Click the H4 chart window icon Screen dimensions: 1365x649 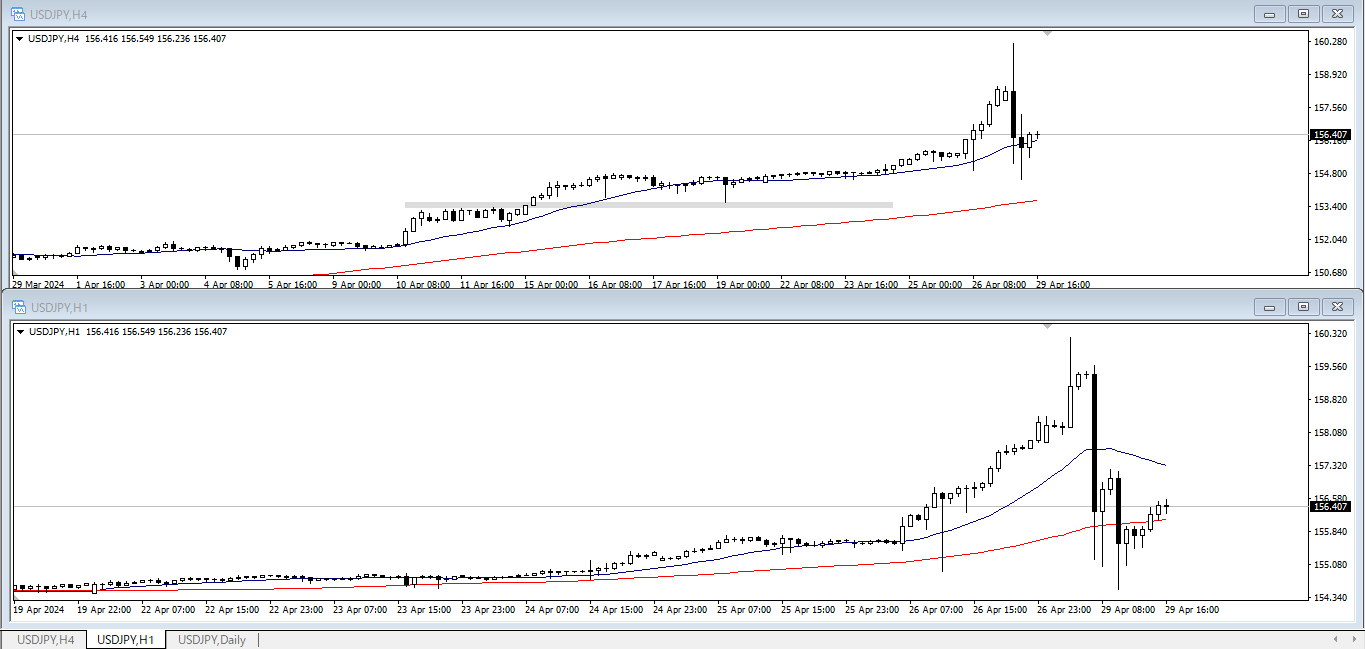pos(18,13)
